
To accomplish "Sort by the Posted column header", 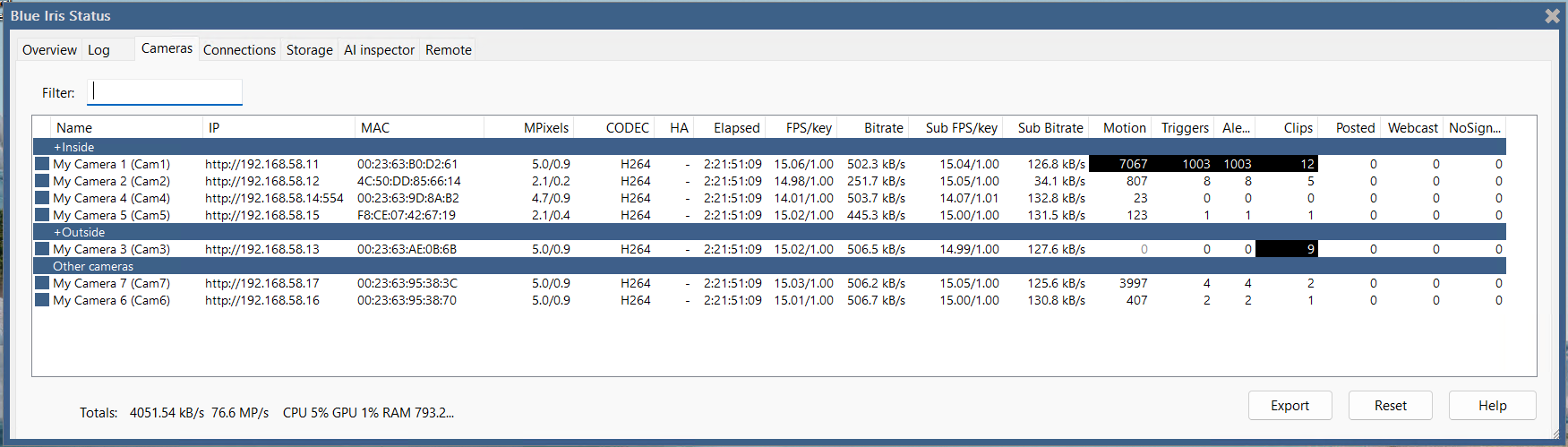I will [x=1349, y=128].
